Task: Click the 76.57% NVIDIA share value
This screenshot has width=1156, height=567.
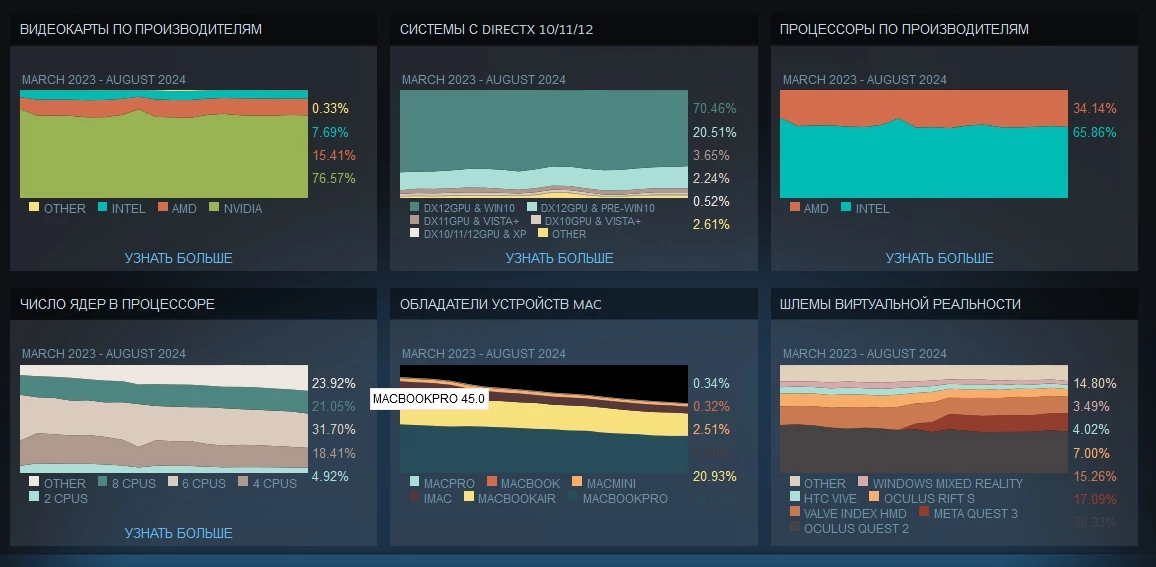Action: point(334,178)
